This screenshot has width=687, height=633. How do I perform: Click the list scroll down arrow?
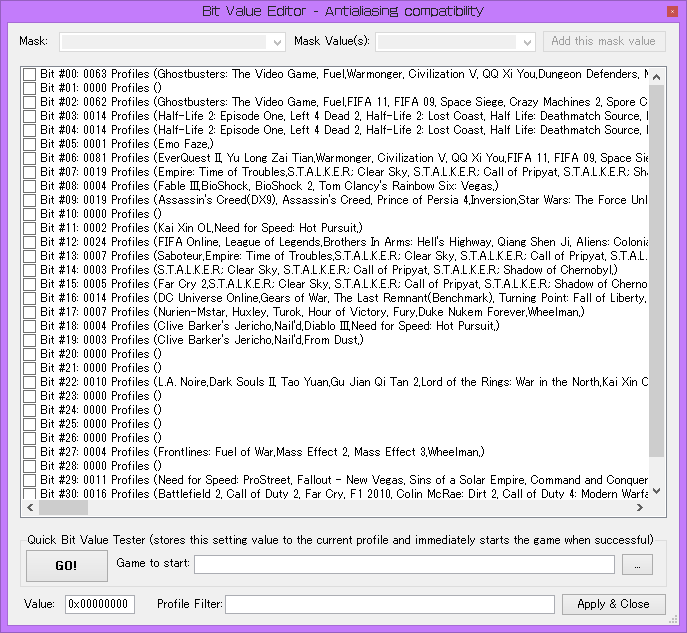pyautogui.click(x=656, y=491)
